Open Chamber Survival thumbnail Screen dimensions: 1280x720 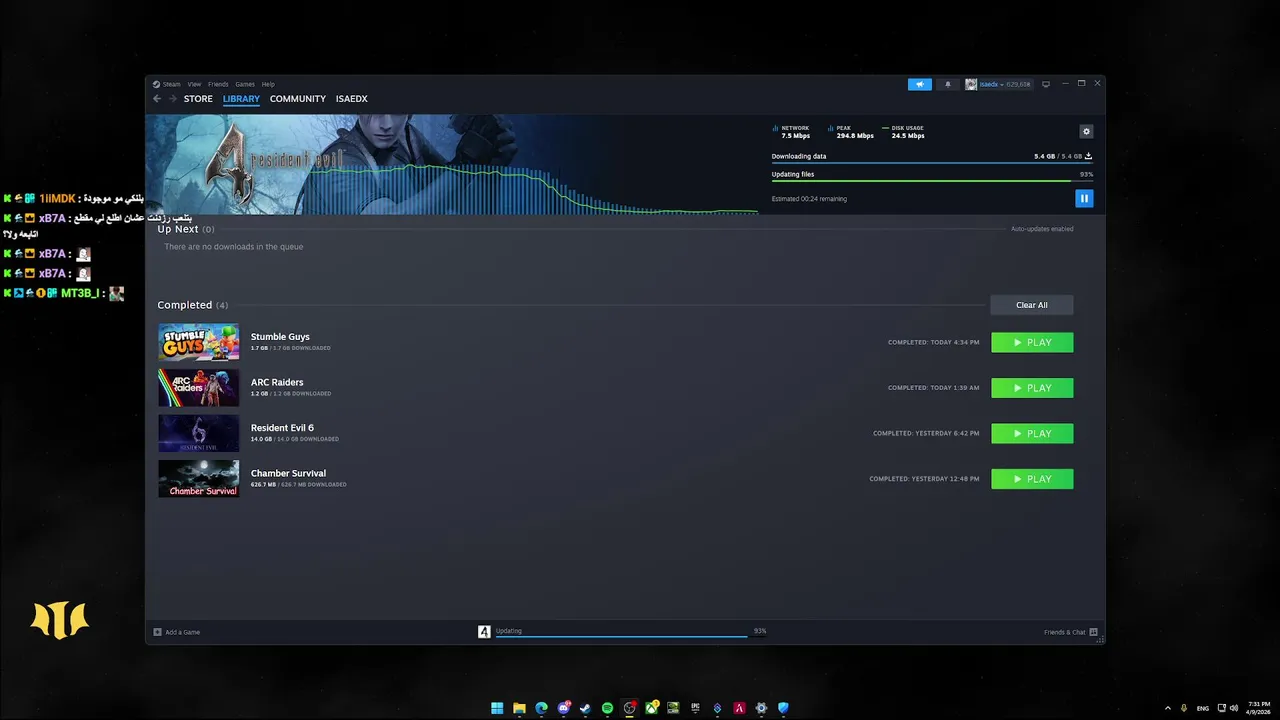(x=199, y=479)
